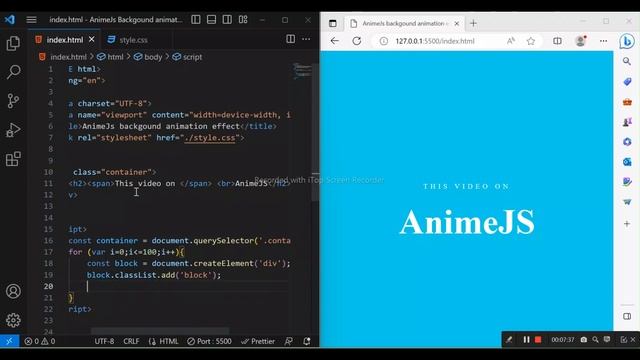640x360 pixels.
Task: Click Prettier status bar item
Action: coord(258,341)
